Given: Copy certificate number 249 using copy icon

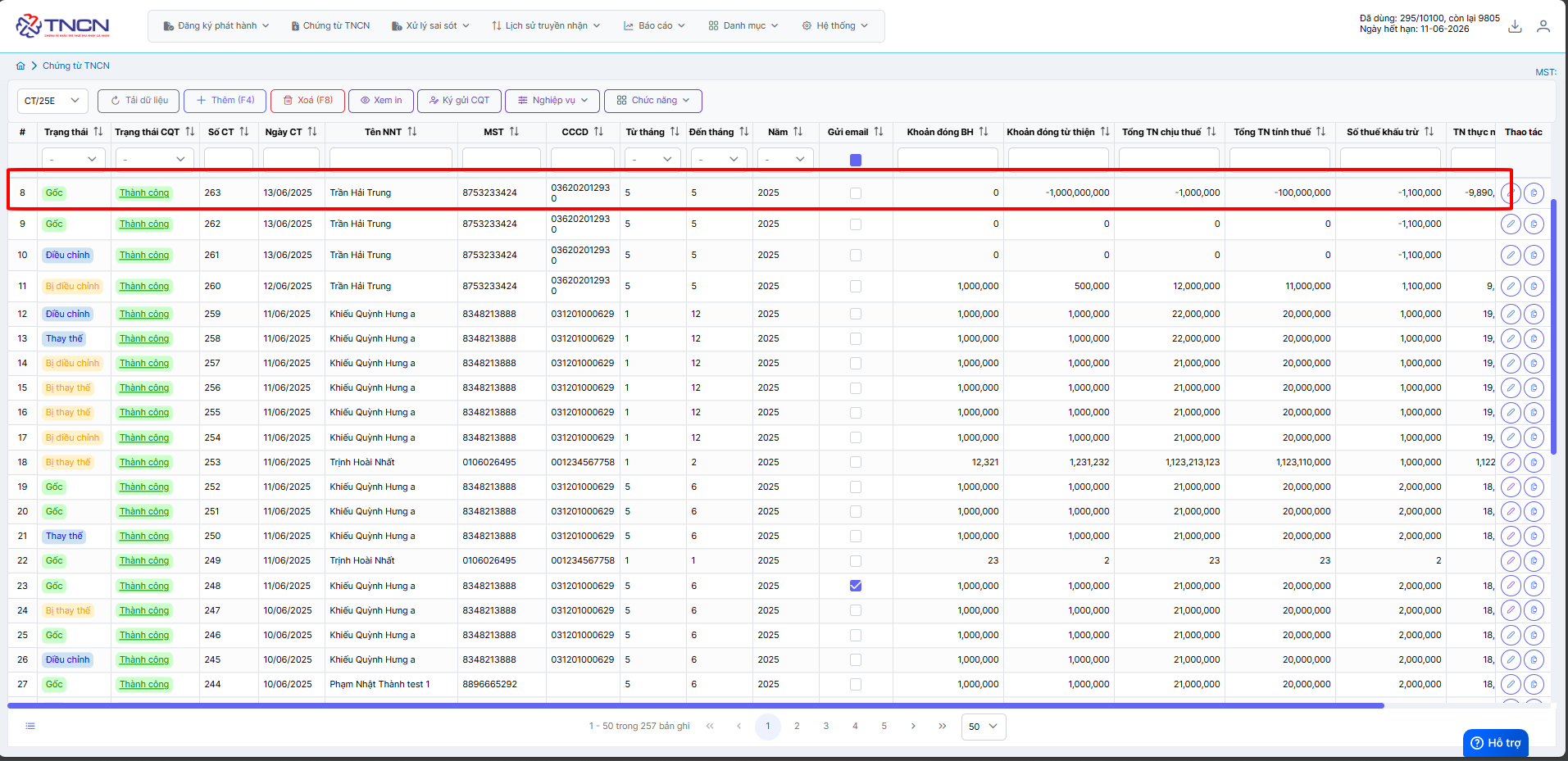Looking at the screenshot, I should [1534, 561].
